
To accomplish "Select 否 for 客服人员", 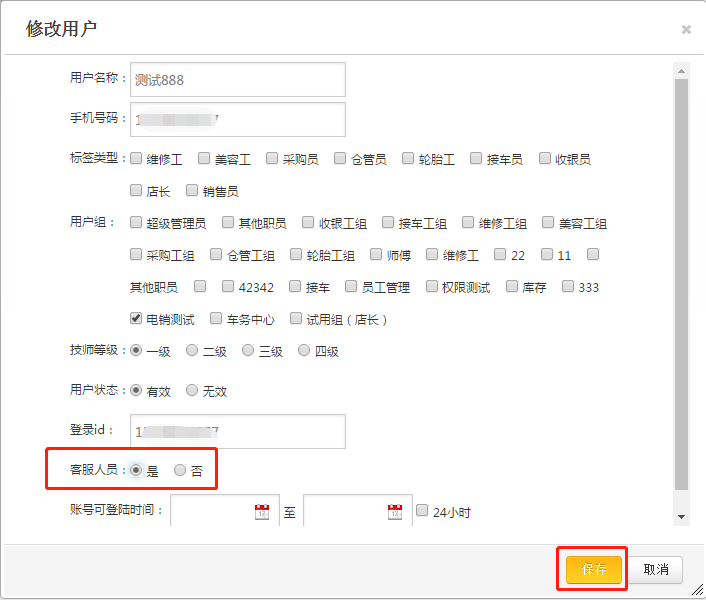I will click(x=180, y=470).
